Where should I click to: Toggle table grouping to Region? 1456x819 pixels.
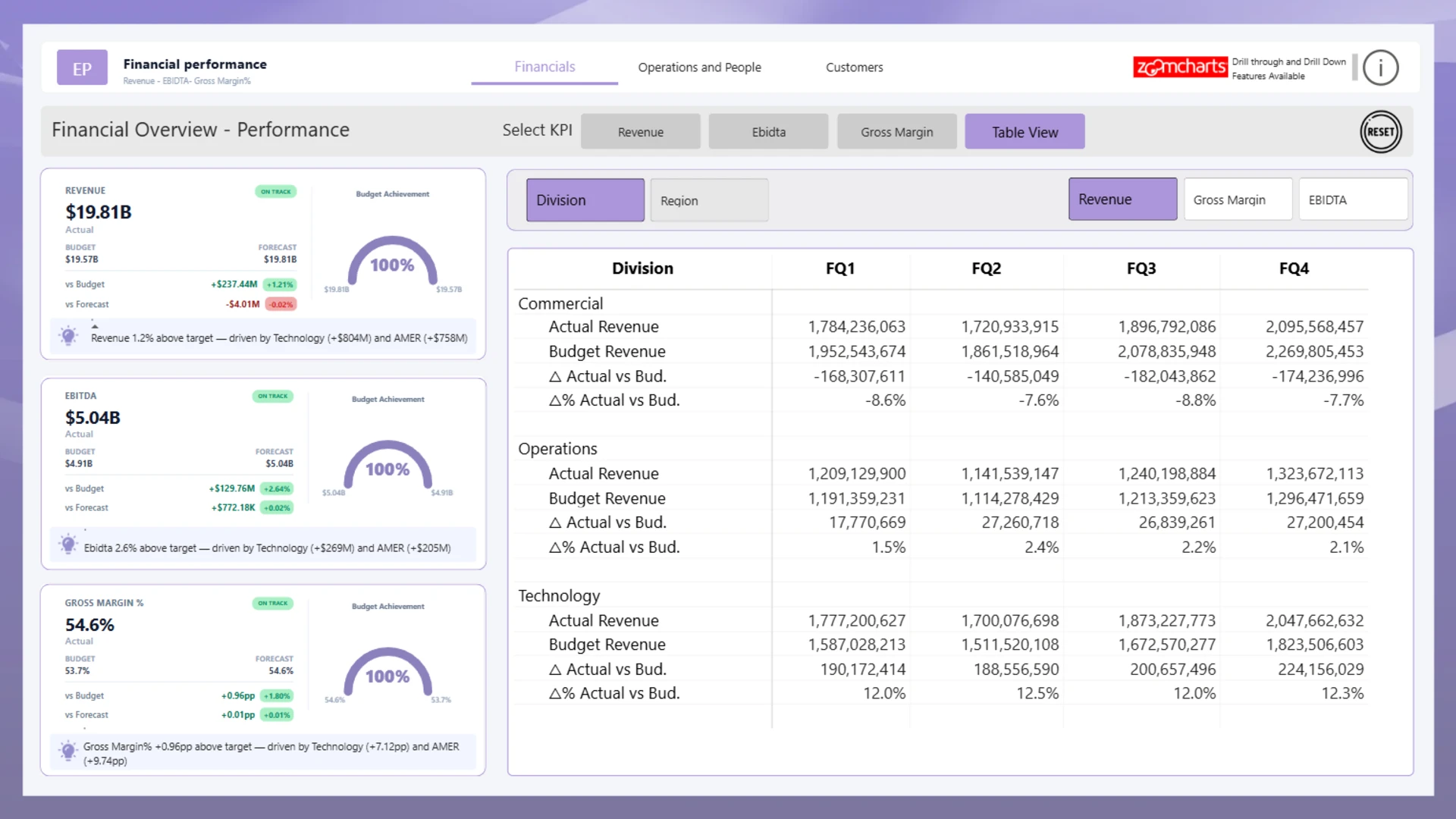tap(708, 200)
